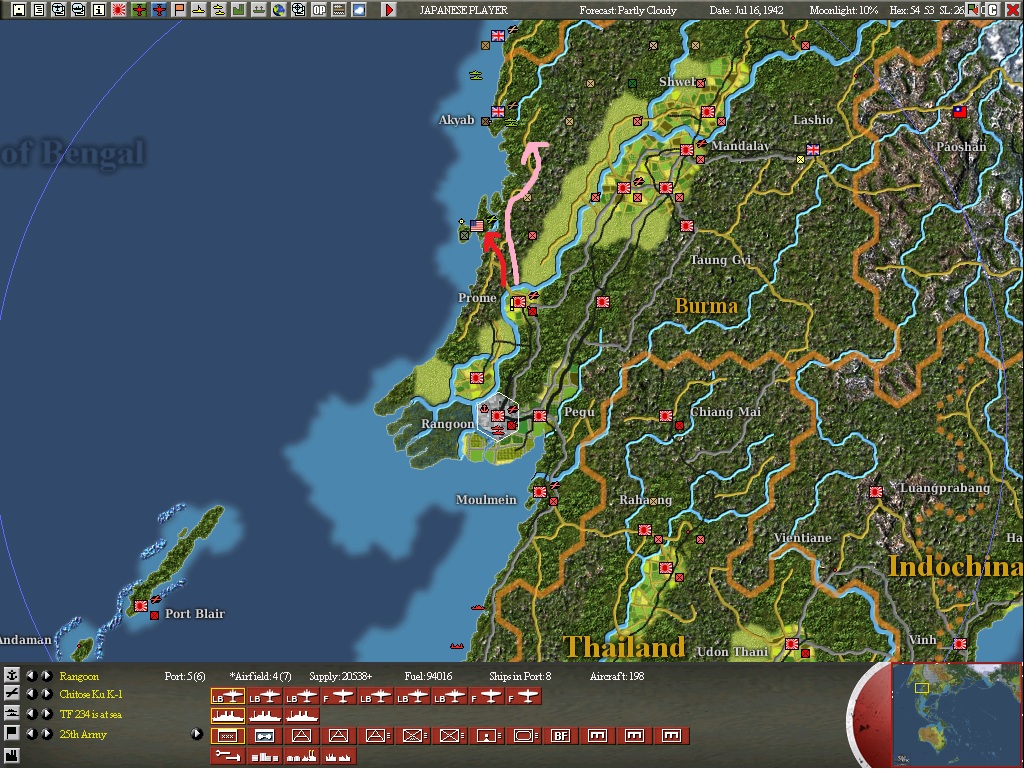Viewport: 1027px width, 770px height.
Task: Open the 25th Army unit link
Action: [x=83, y=735]
